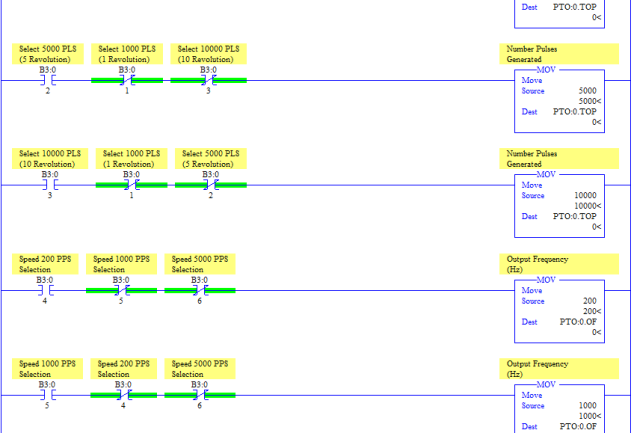Click 'Speed 200 PPS Selection' label above open contact B3:0/4

pyautogui.click(x=45, y=264)
